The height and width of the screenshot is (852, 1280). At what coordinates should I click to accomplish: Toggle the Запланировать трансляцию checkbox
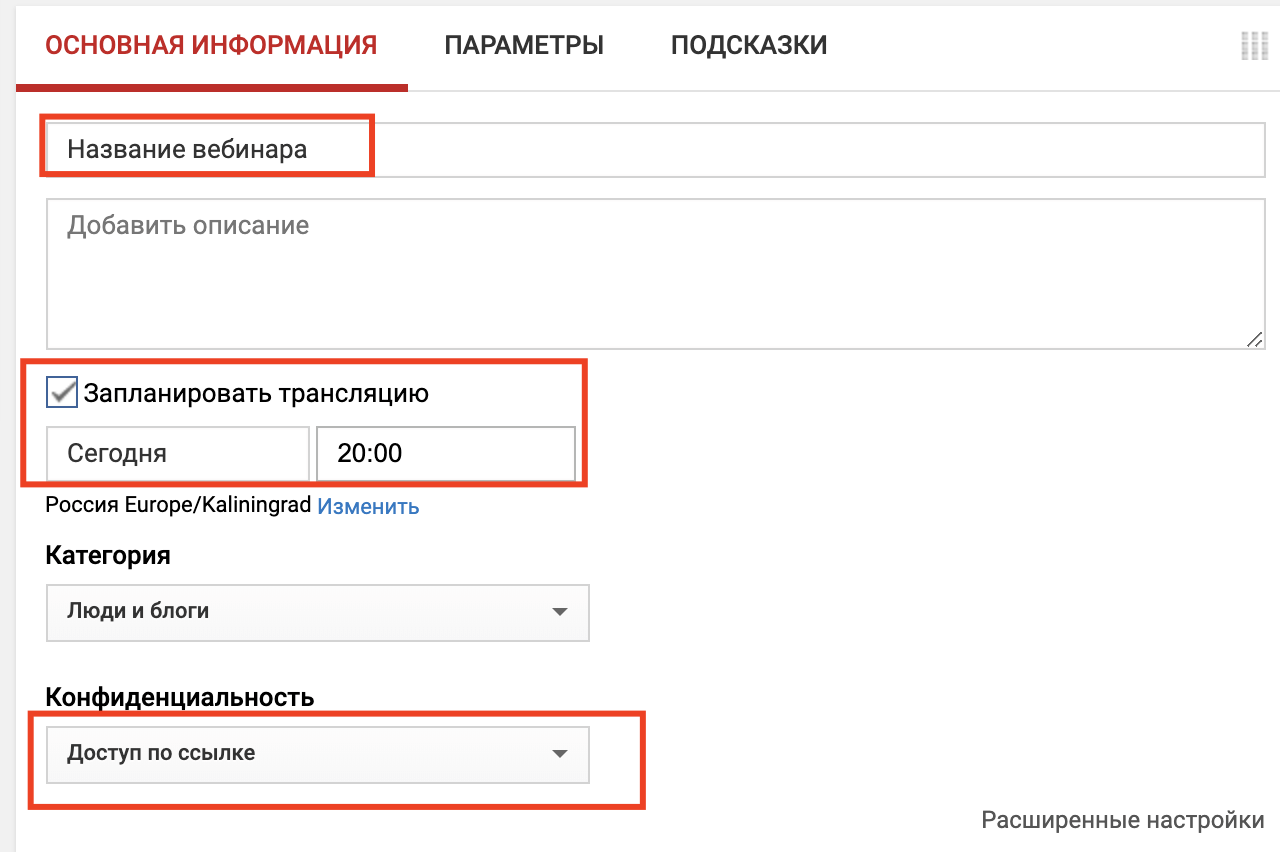[x=62, y=393]
